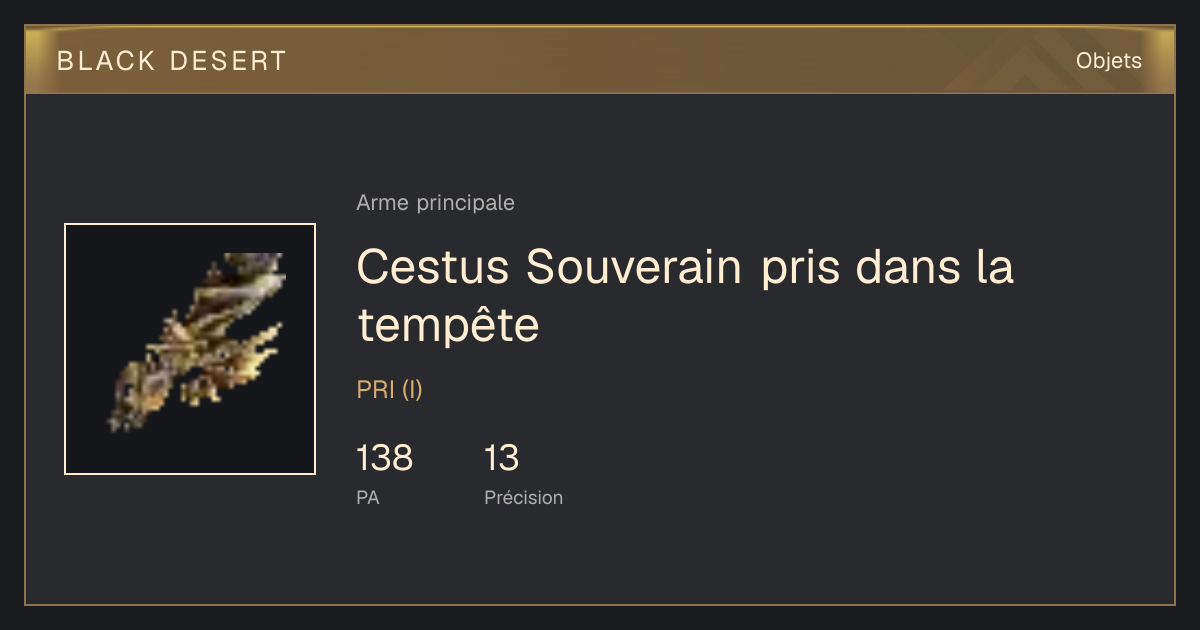Click the word Cestus in item title
1200x630 pixels.
click(x=434, y=266)
